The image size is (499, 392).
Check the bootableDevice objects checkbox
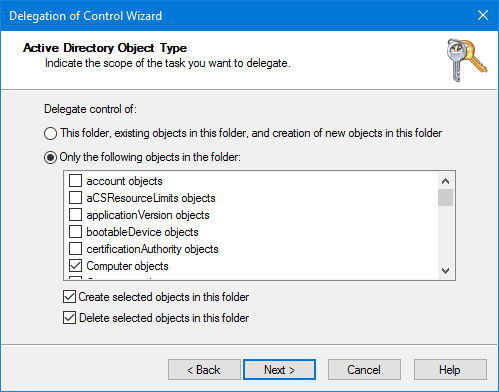point(75,232)
